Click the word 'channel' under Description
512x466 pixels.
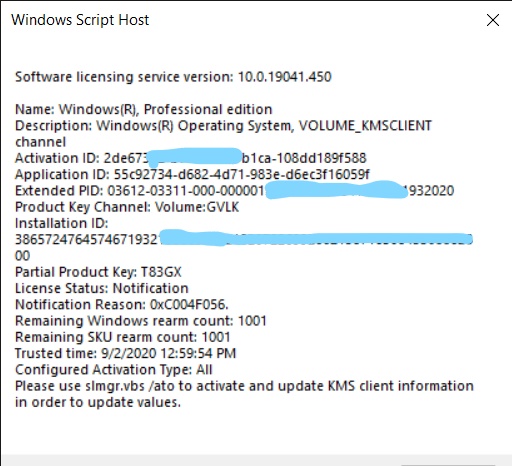point(40,142)
